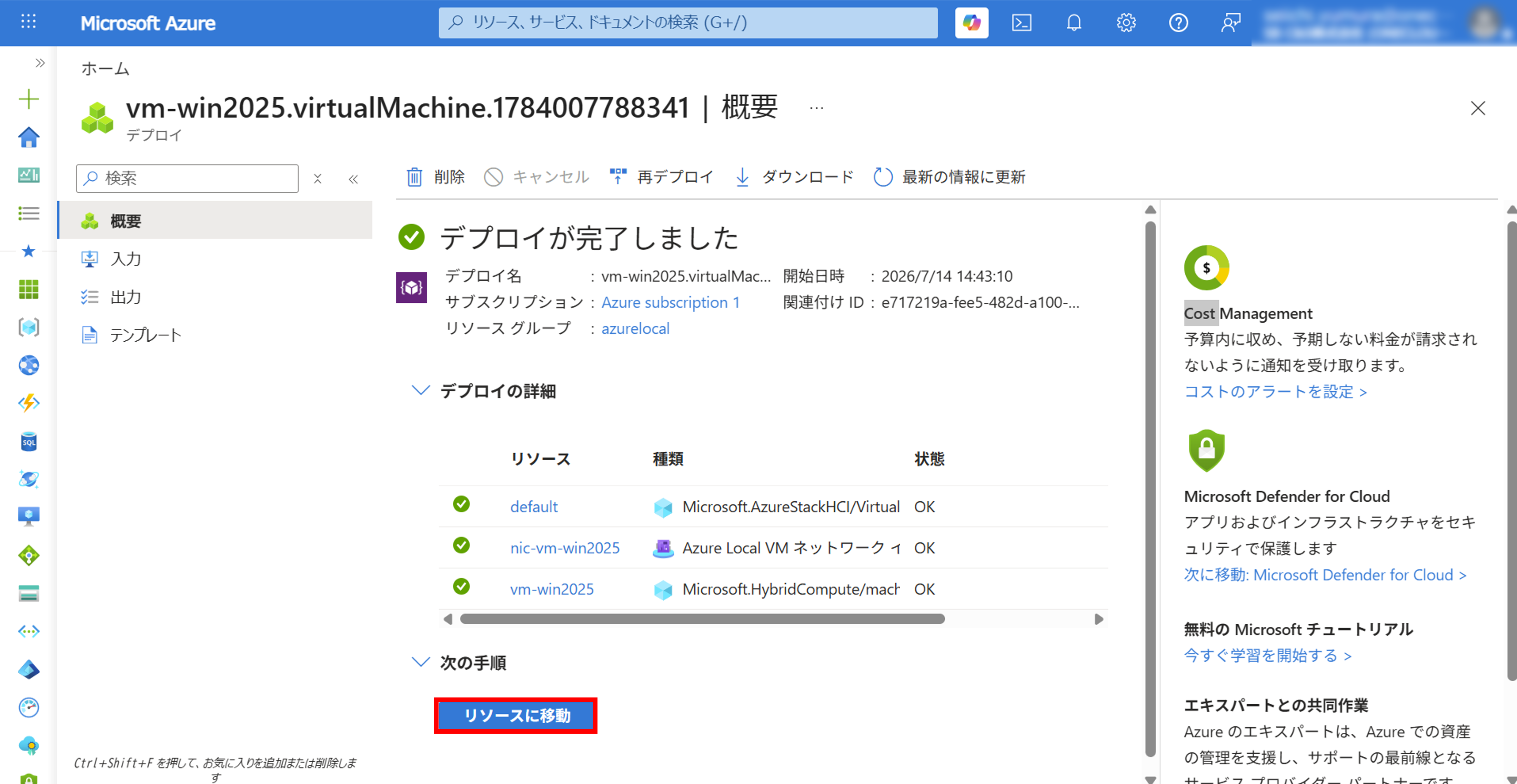Launch Cloud Shell from the header
The height and width of the screenshot is (784, 1517).
1022,23
